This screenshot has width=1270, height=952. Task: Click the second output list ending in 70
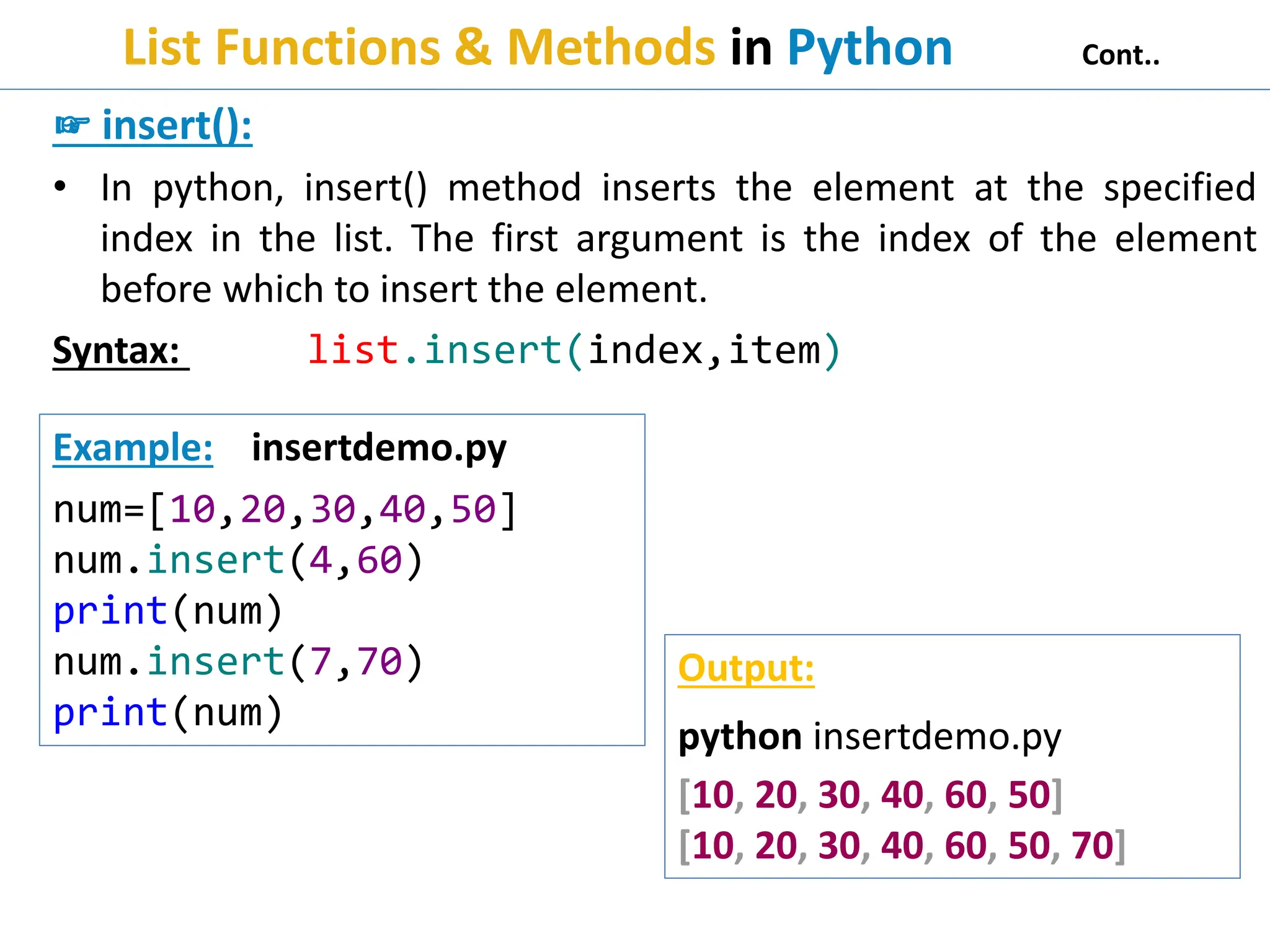[902, 846]
